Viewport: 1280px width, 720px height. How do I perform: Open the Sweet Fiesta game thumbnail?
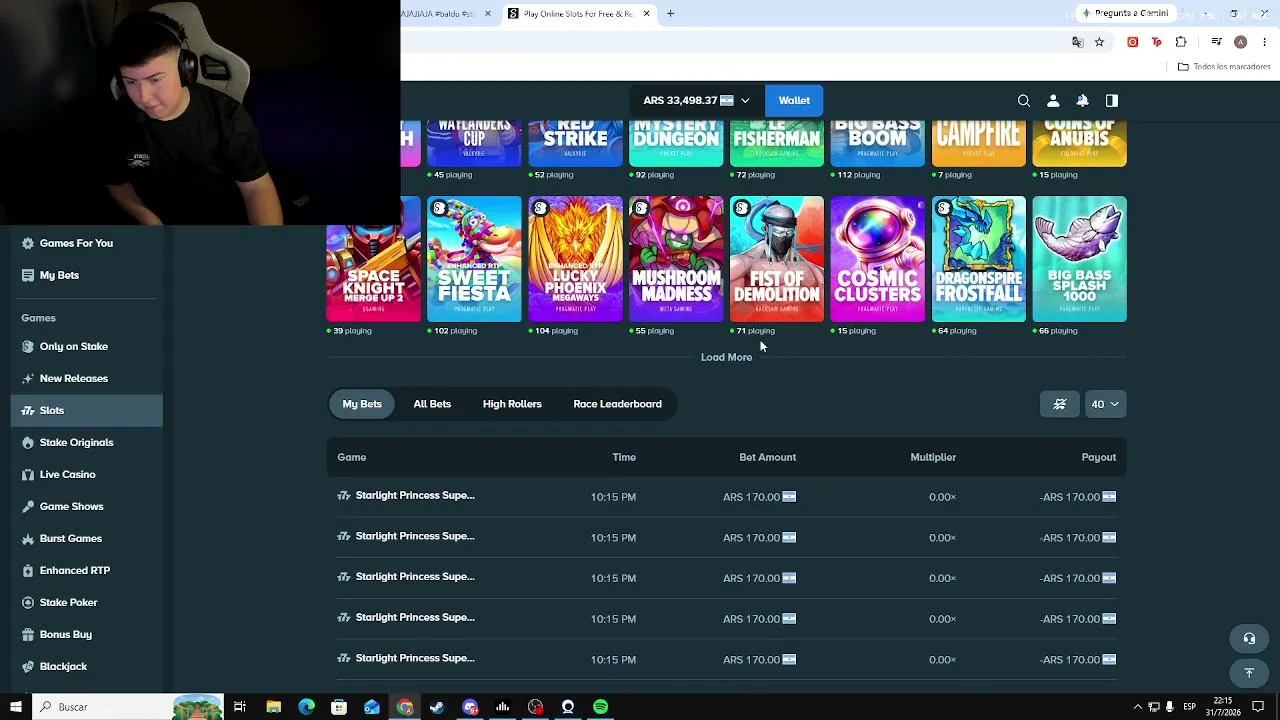pos(474,259)
